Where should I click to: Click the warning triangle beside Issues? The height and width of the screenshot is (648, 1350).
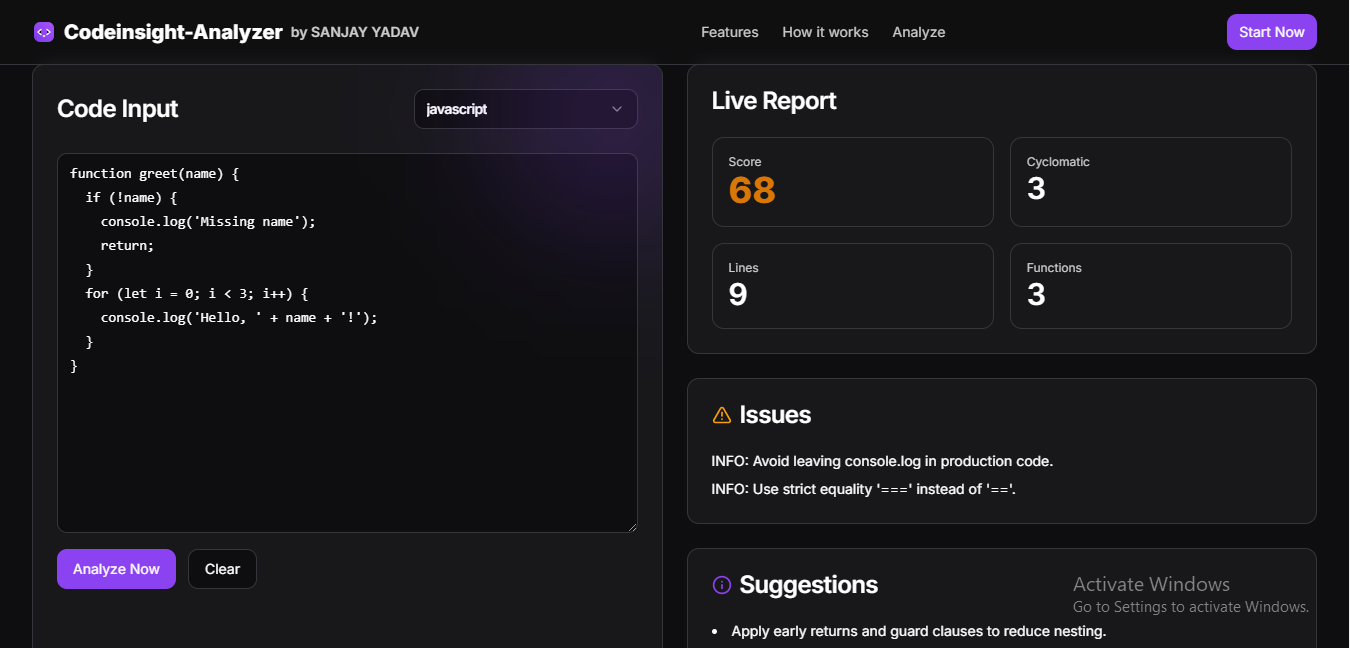(x=720, y=414)
